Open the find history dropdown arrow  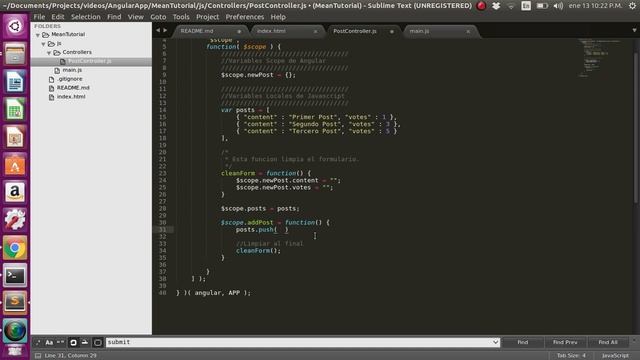[x=495, y=342]
